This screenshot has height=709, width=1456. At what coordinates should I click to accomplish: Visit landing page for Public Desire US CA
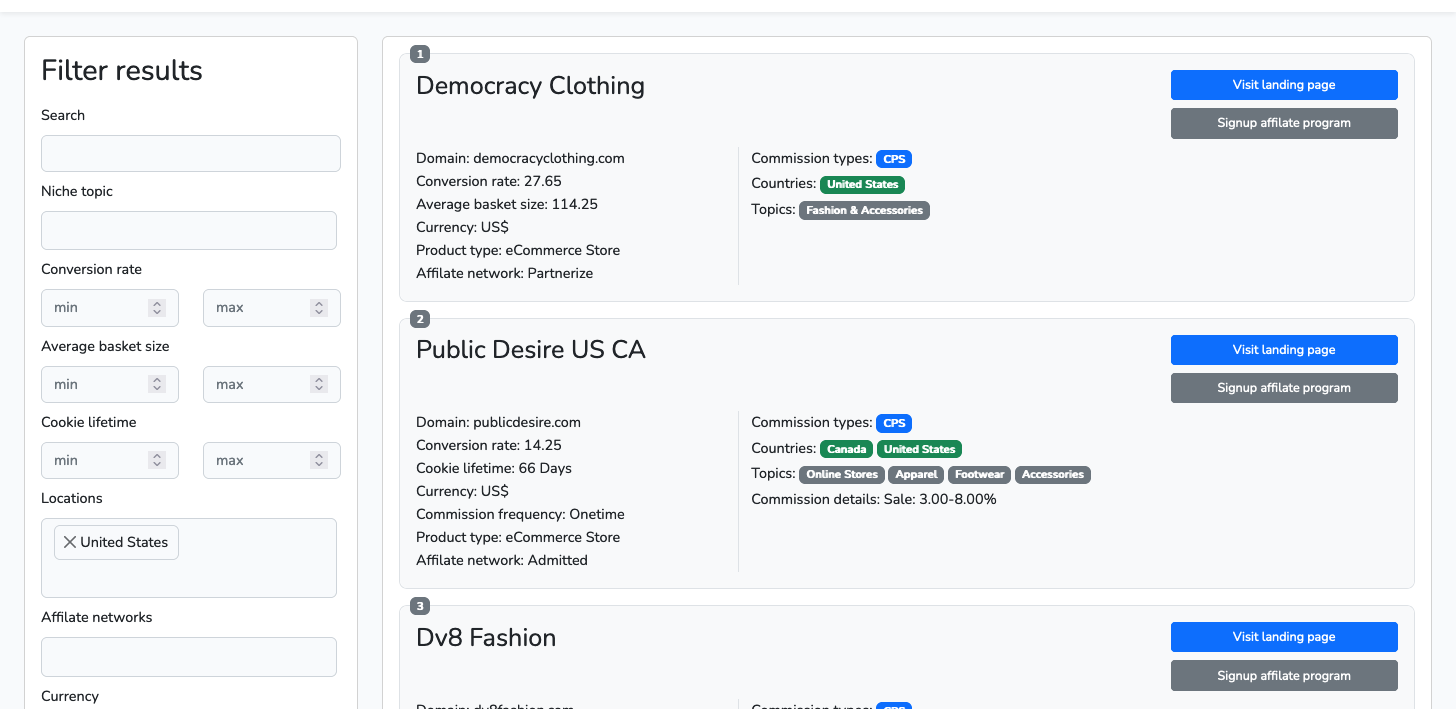[1284, 350]
